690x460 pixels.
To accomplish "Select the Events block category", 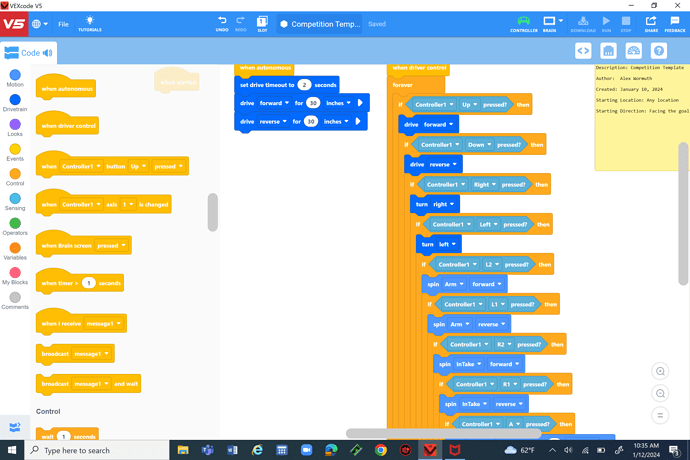I will [x=15, y=152].
